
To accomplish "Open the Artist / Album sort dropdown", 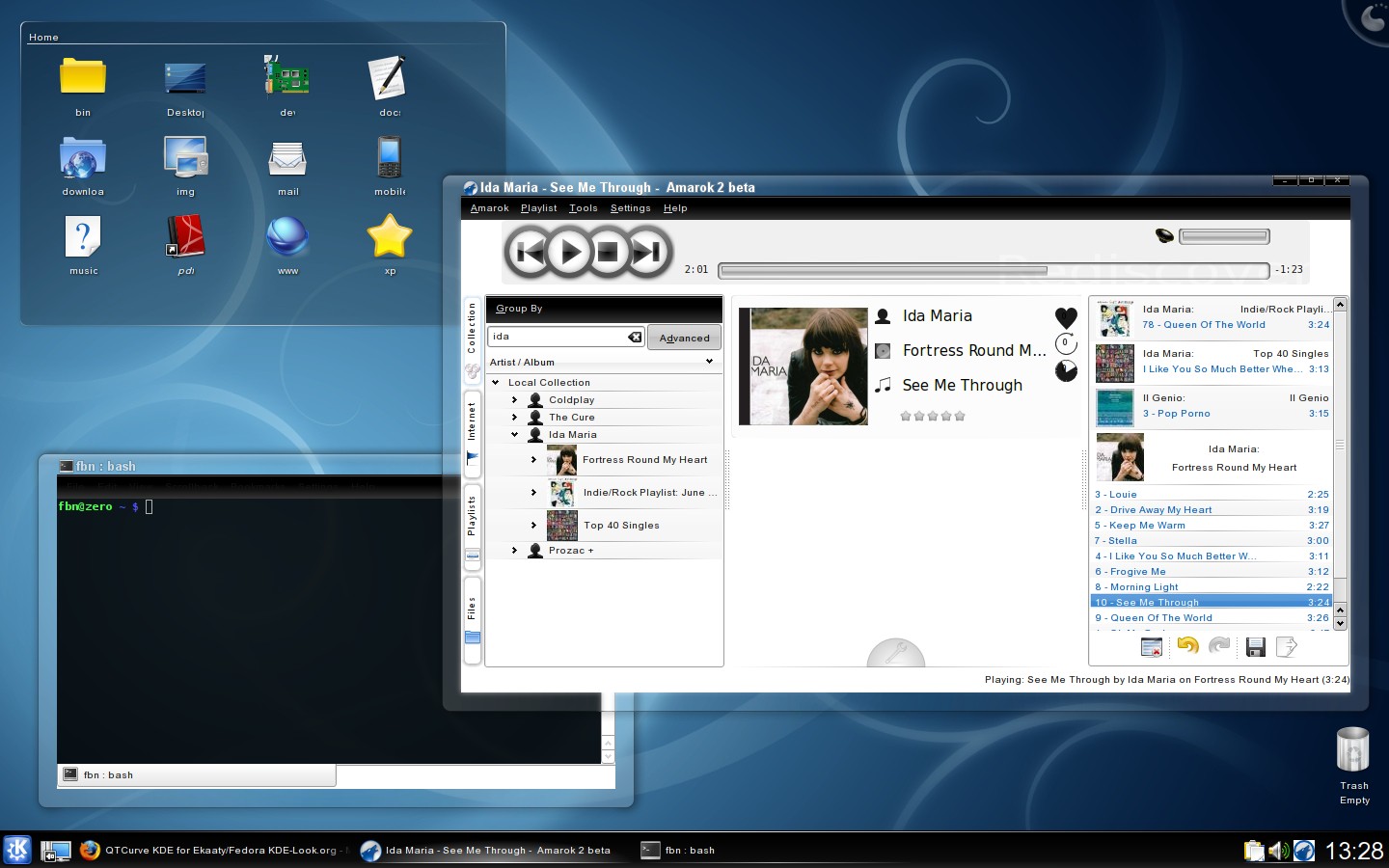I will click(603, 362).
